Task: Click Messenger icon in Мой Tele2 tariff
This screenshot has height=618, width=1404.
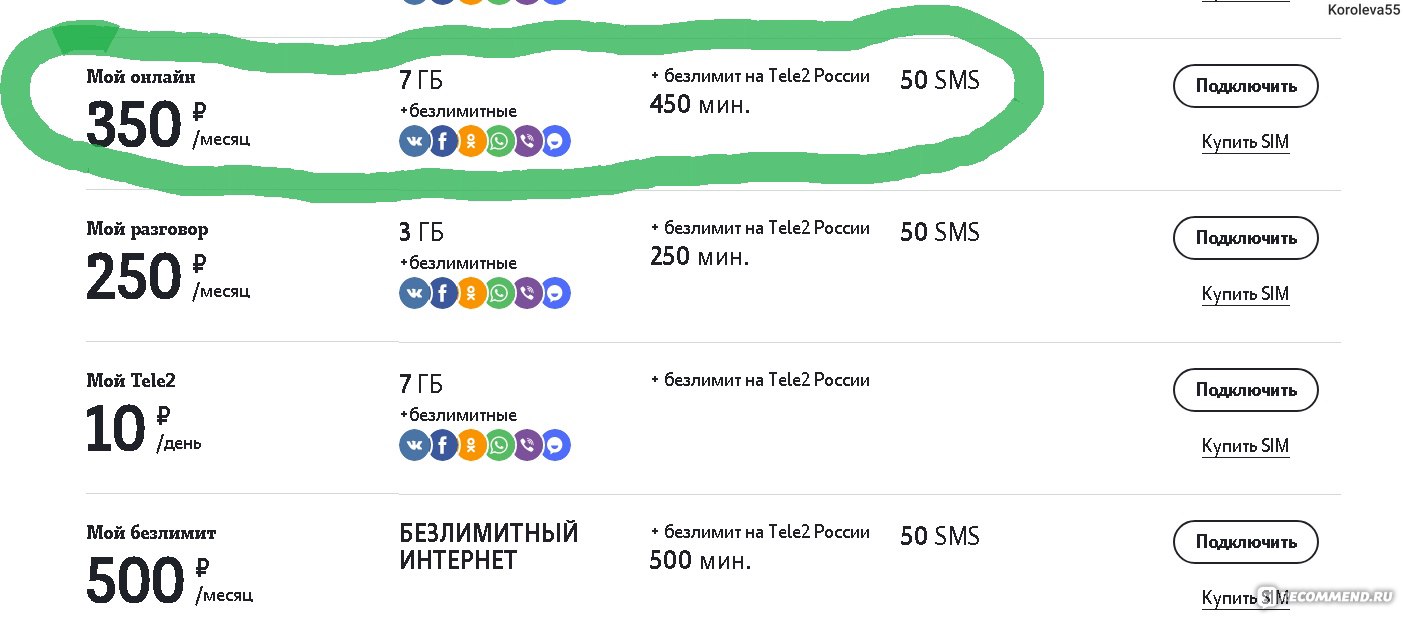Action: click(x=557, y=445)
